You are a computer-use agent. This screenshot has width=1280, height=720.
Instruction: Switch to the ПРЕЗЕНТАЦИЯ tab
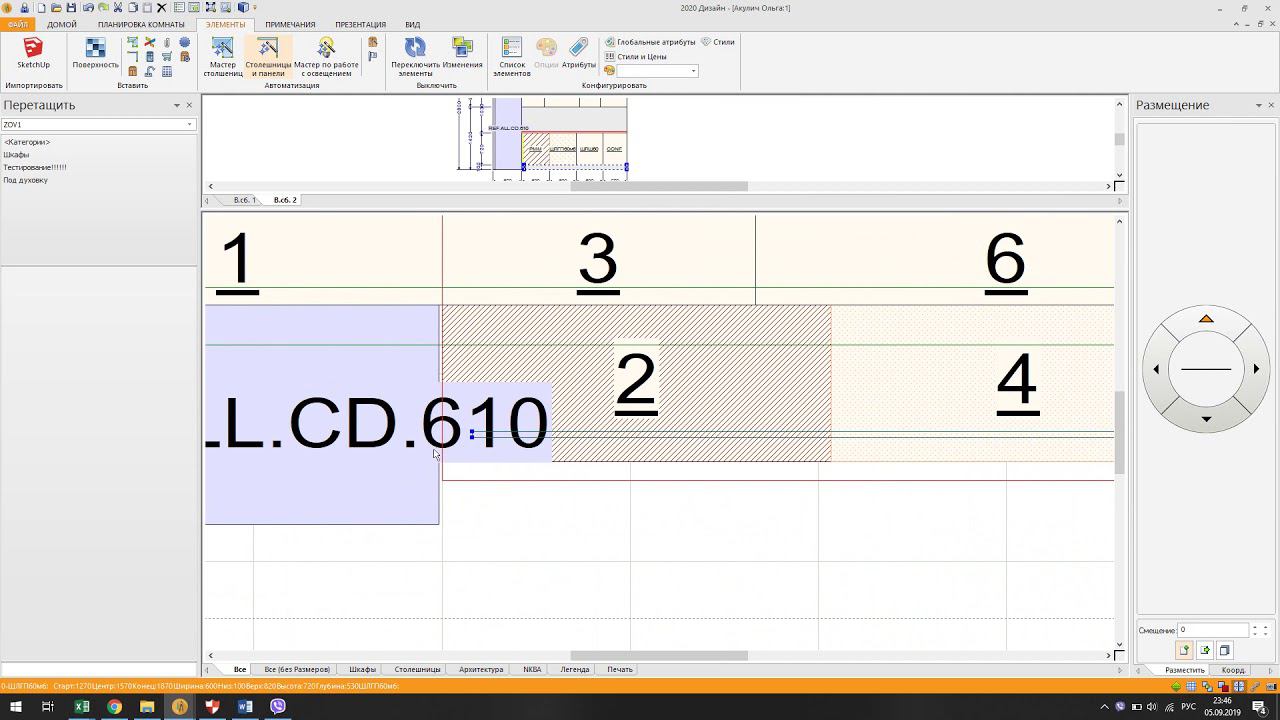point(360,24)
